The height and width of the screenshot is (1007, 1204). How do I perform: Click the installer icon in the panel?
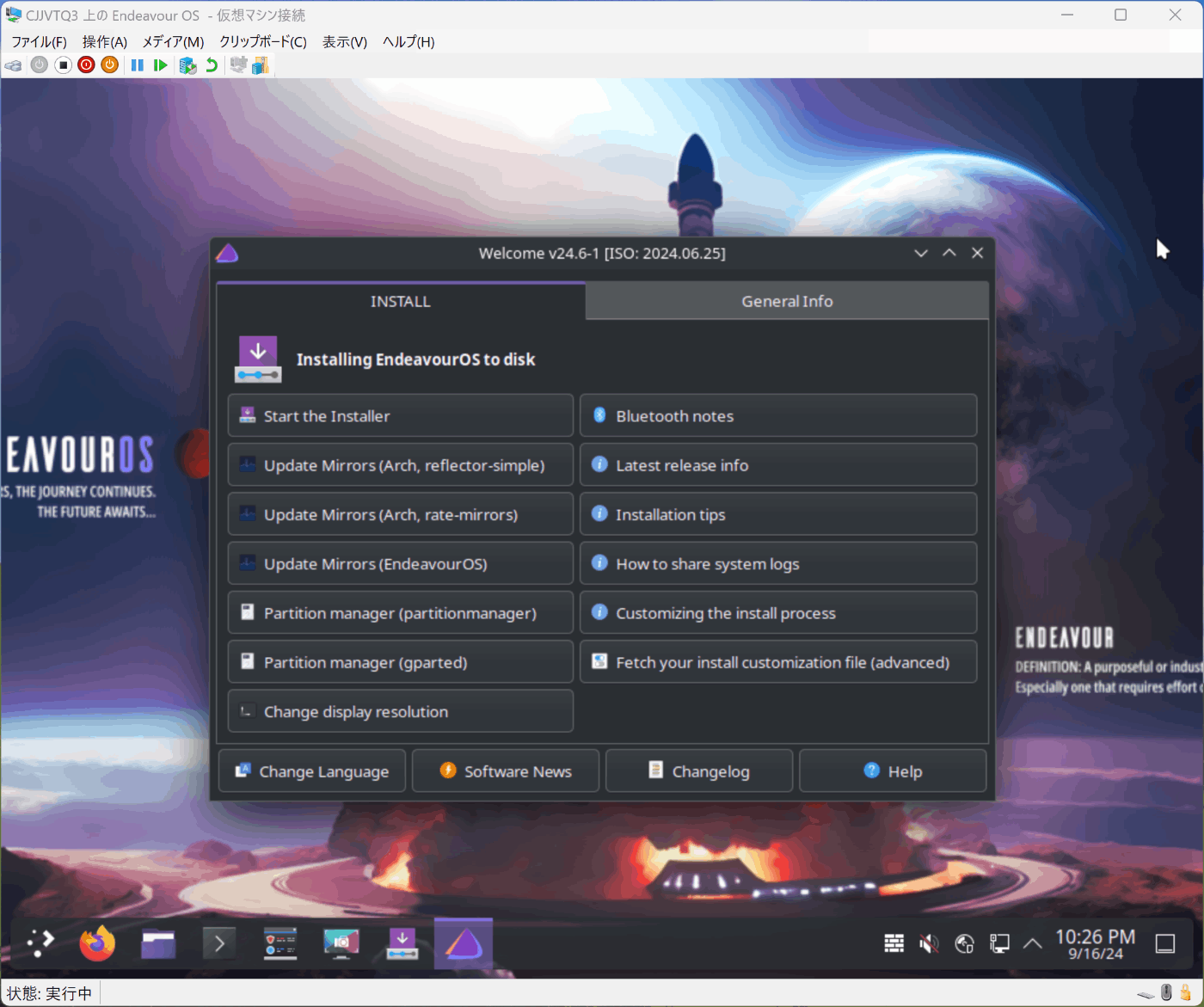402,943
